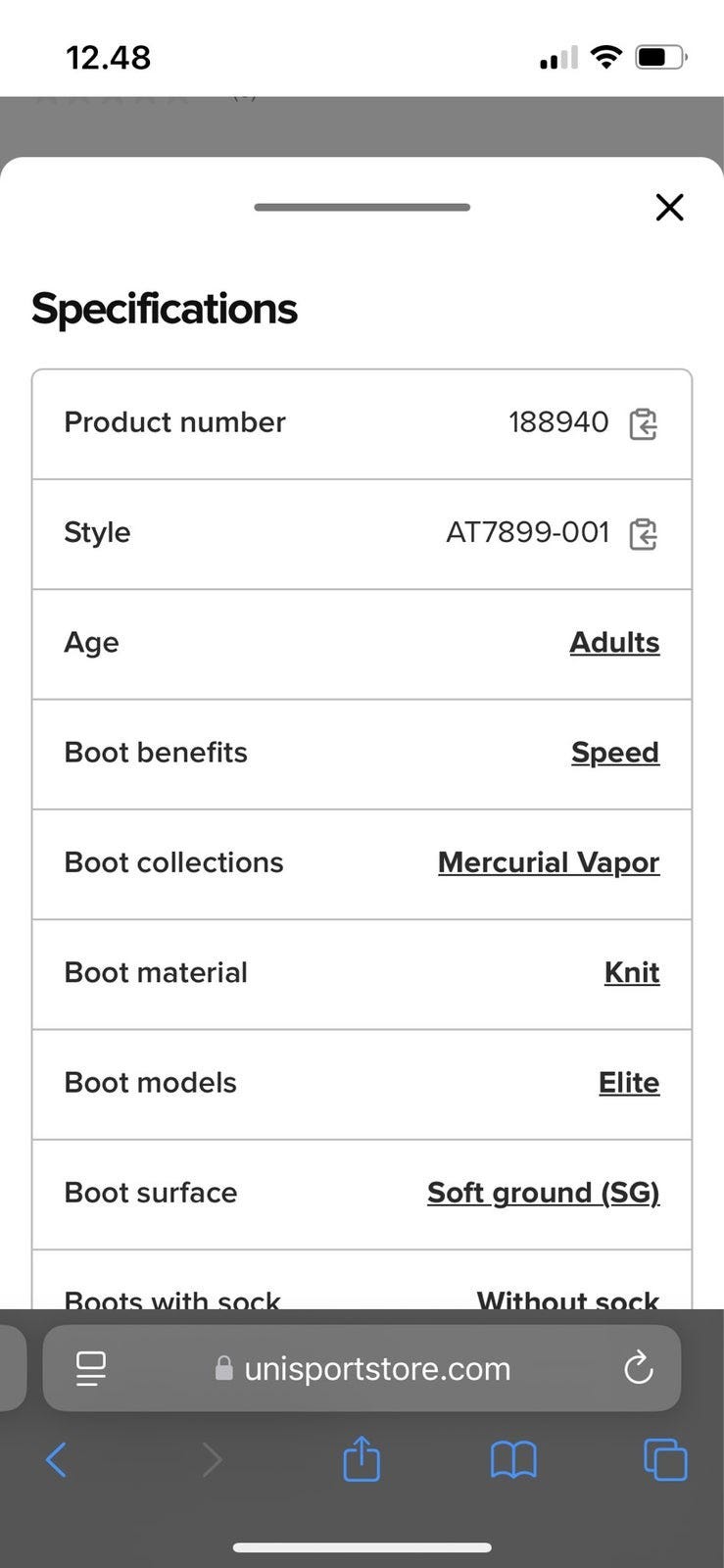Viewport: 724px width, 1568px height.
Task: Open Safari page settings menu icon
Action: click(x=91, y=1368)
